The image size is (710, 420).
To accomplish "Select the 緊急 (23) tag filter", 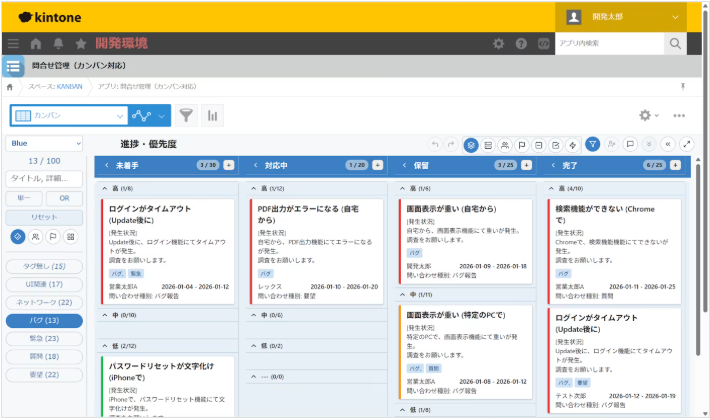I will pos(44,339).
